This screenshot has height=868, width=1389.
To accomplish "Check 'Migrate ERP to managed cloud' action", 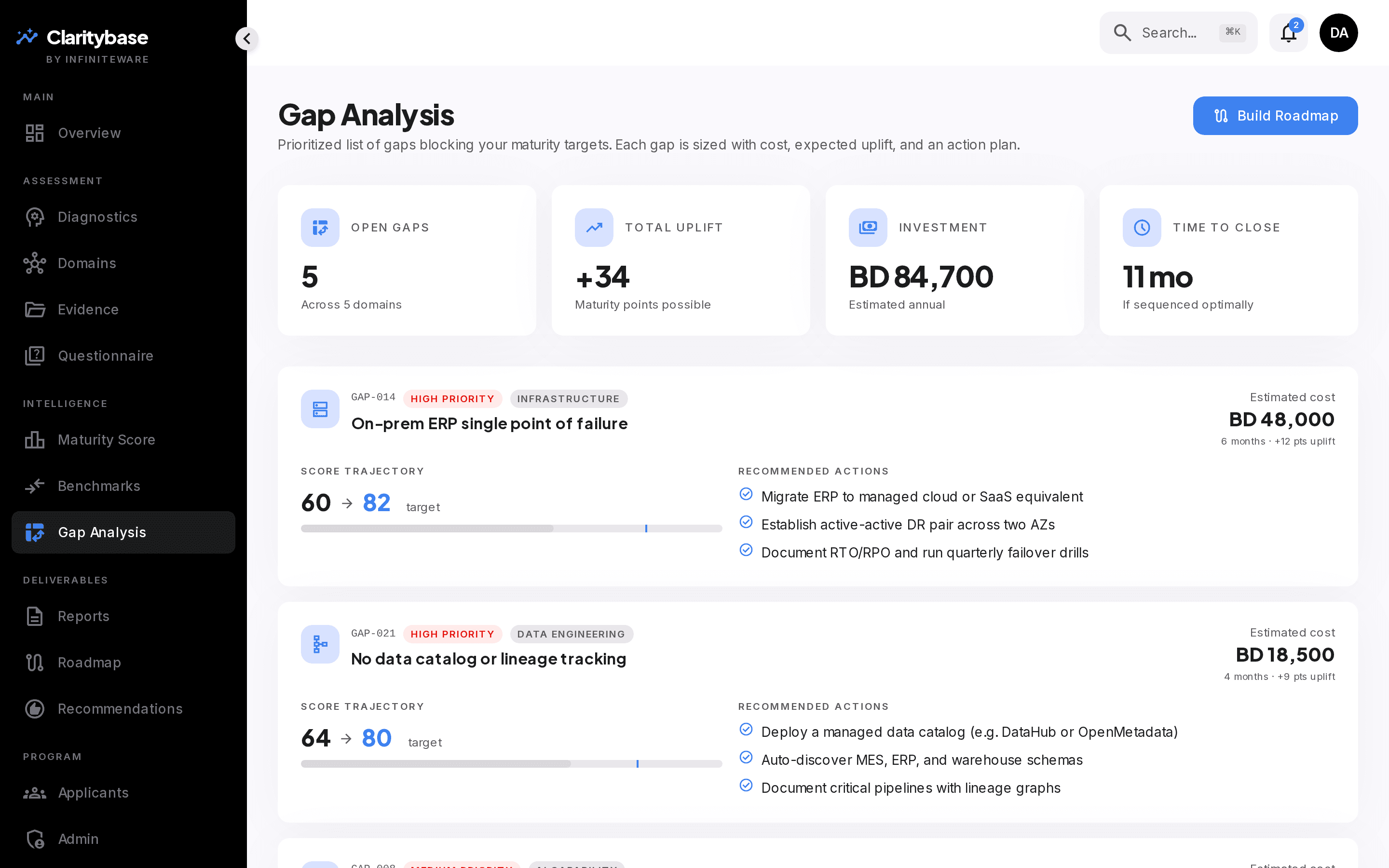I will 746,494.
